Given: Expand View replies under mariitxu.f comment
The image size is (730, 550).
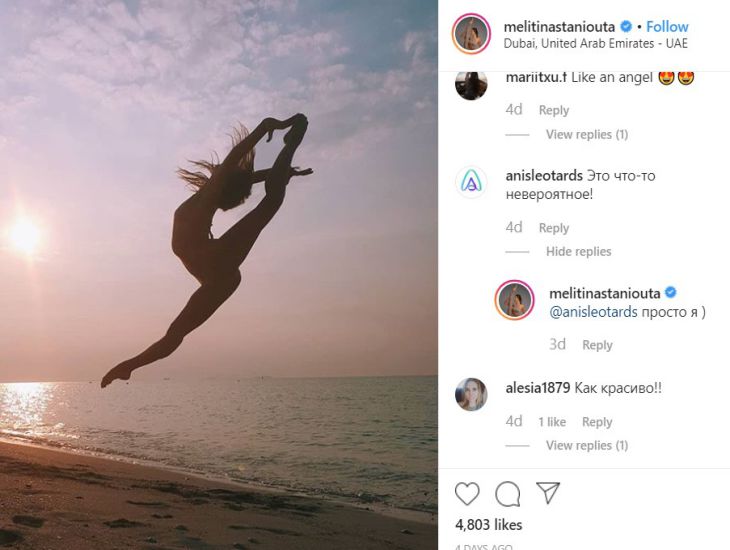Looking at the screenshot, I should (x=586, y=135).
